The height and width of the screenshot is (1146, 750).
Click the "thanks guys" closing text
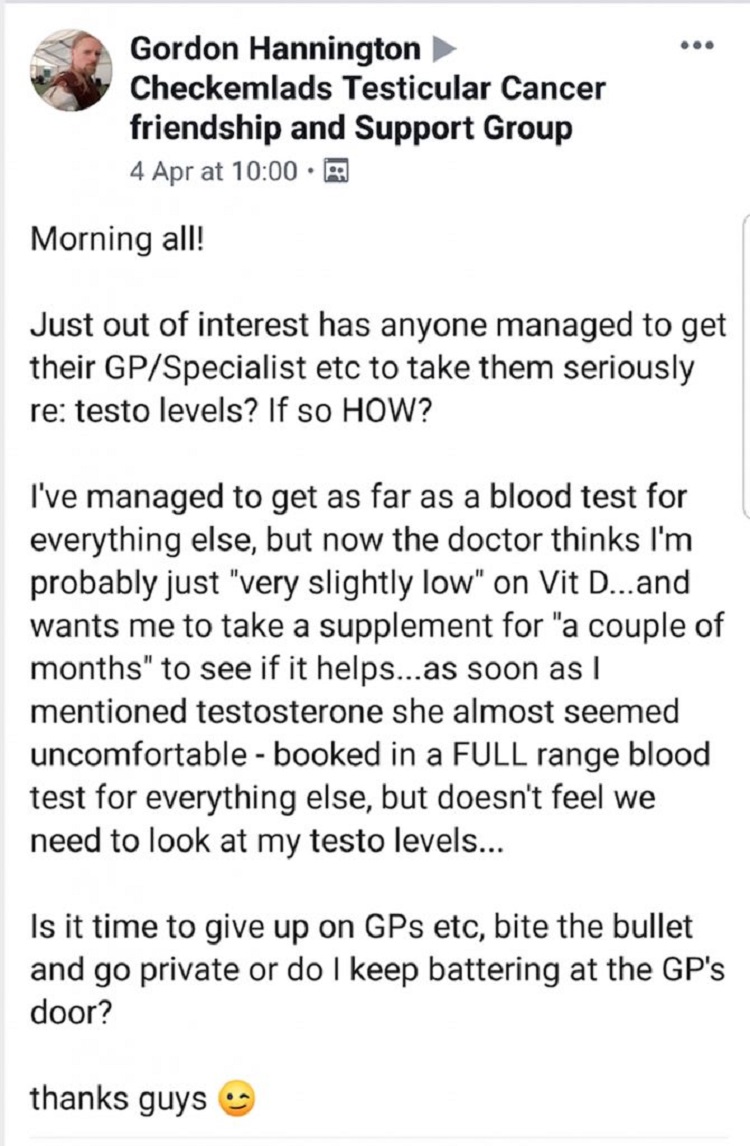point(117,1098)
